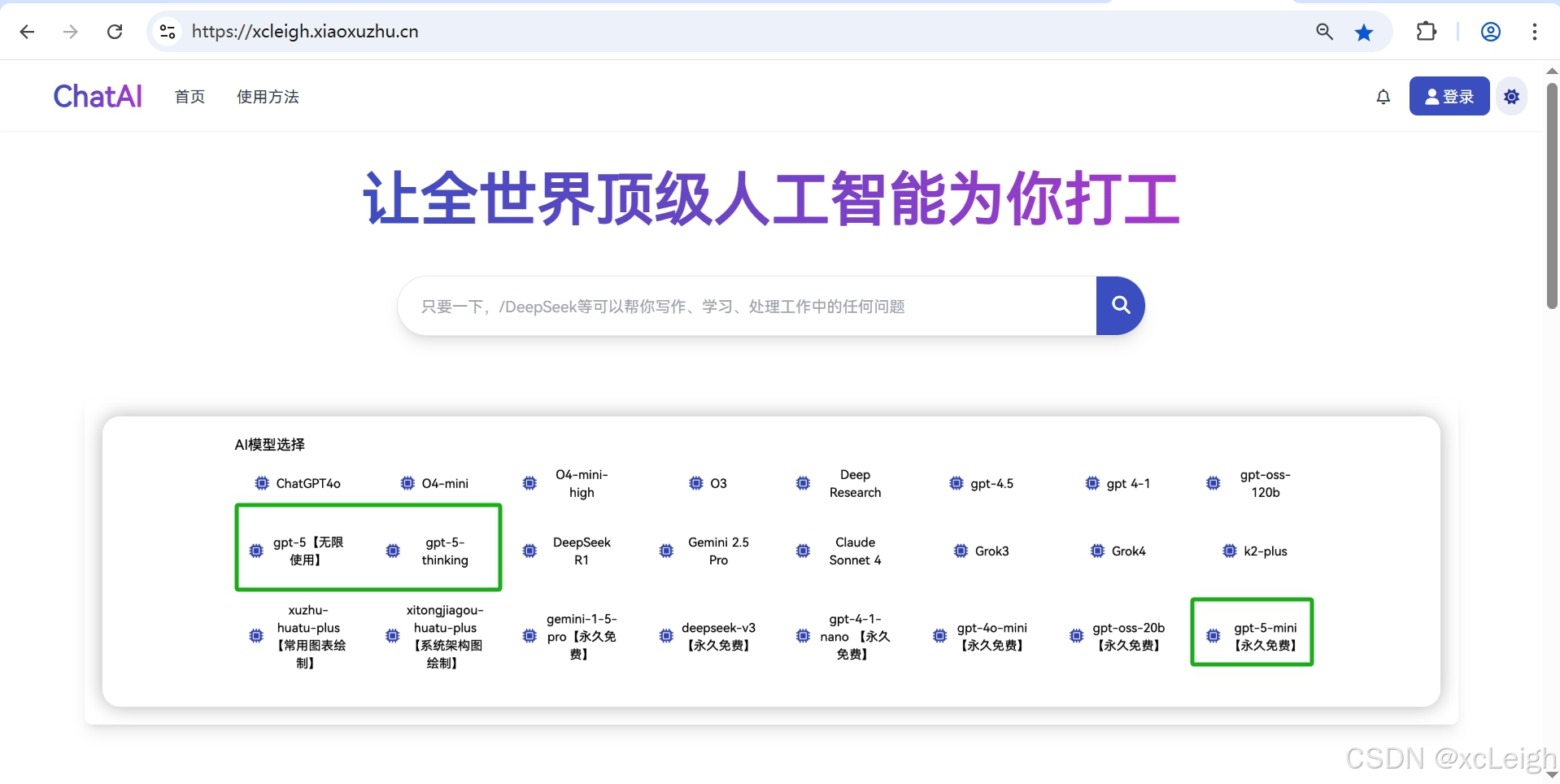Screen dimensions: 1560x784
Task: Click the address bar URL
Action: [x=305, y=32]
